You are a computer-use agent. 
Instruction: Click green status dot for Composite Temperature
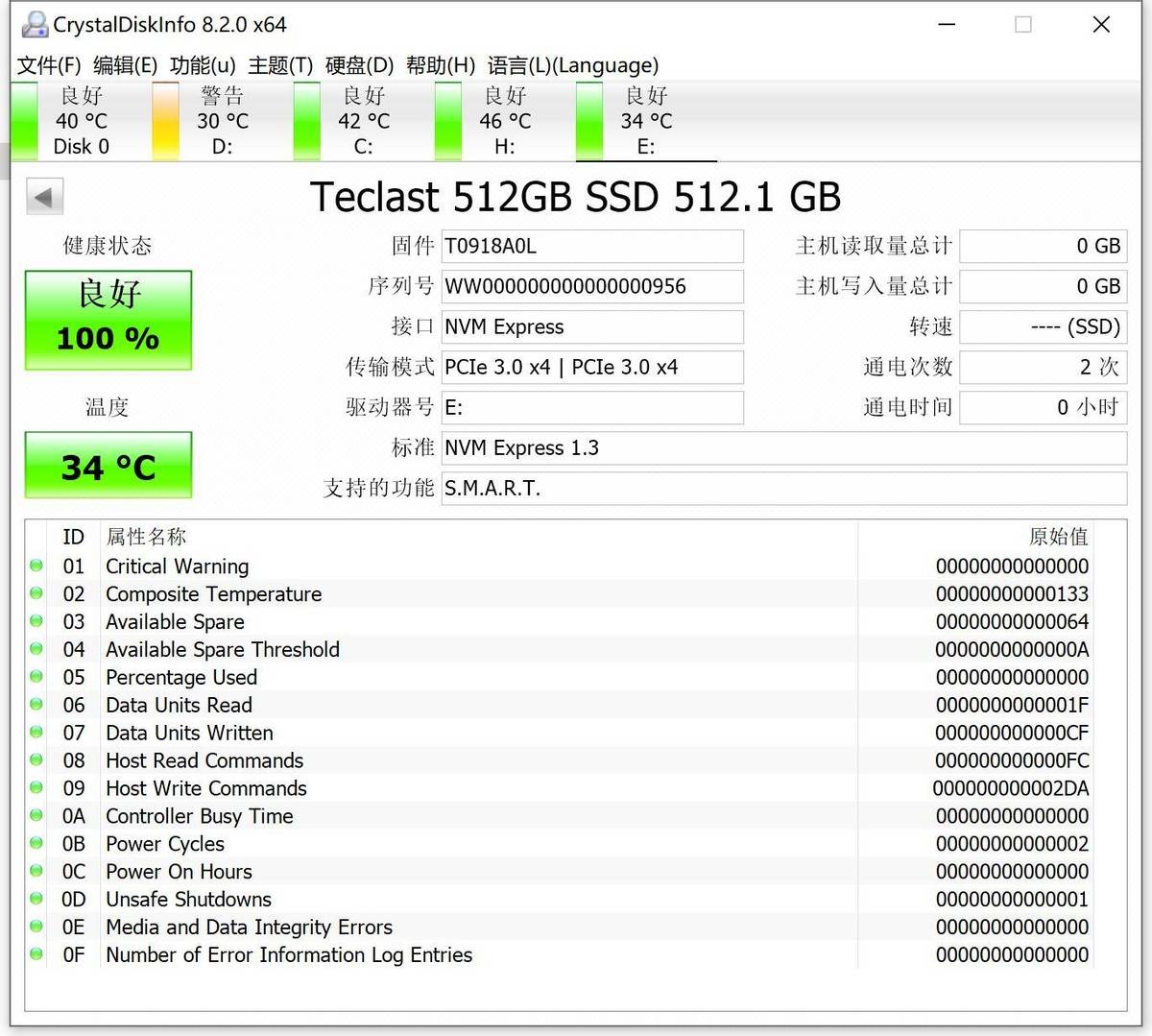pos(36,593)
